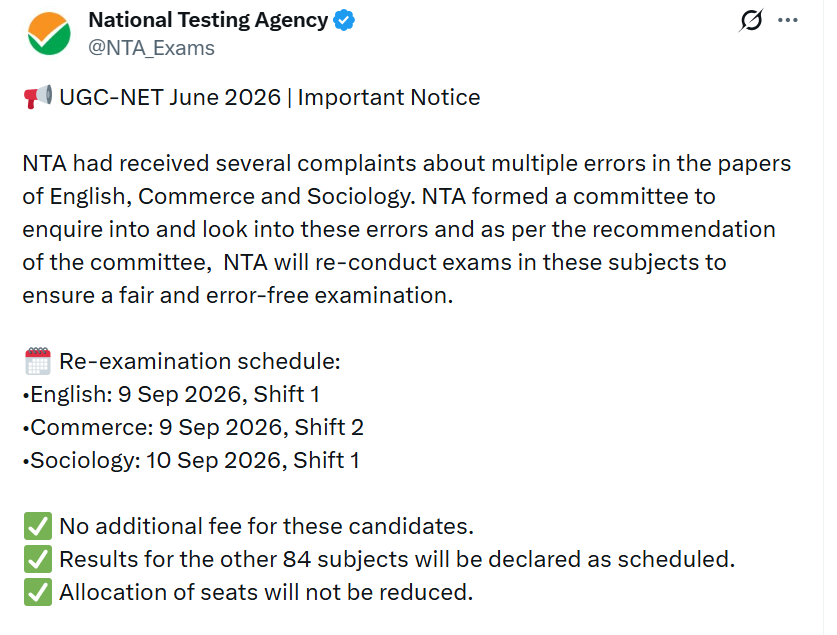Click the UGC-NET June 2026 headline text

[270, 98]
